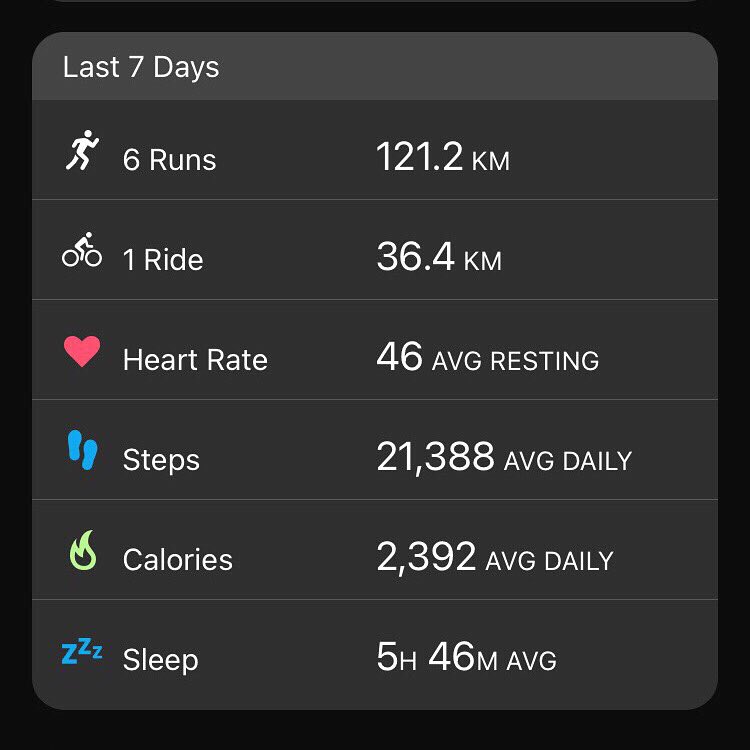Tap the green flame calories icon

point(83,550)
